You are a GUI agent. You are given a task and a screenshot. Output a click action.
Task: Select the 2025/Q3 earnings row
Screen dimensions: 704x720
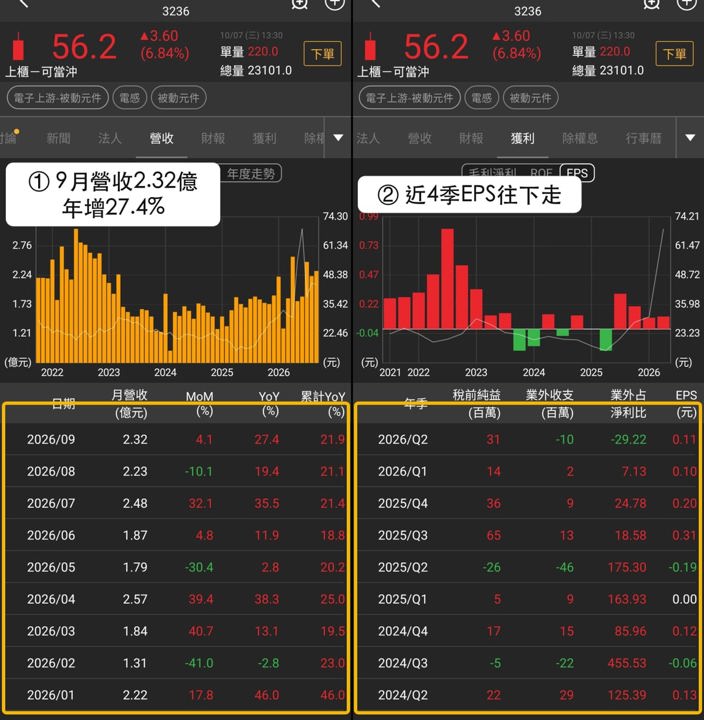[528, 535]
